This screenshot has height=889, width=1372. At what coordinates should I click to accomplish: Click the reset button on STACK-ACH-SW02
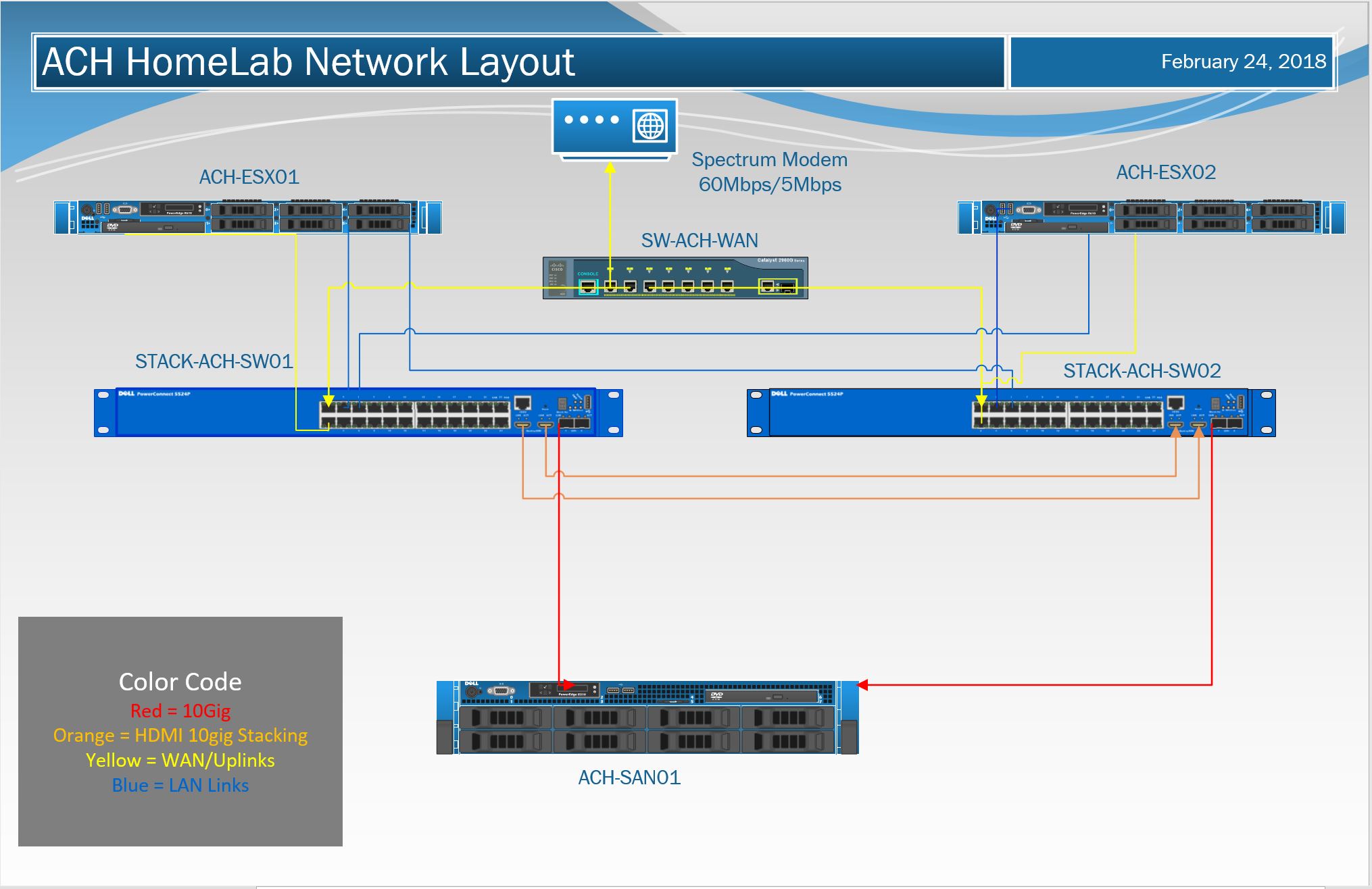point(1198,407)
